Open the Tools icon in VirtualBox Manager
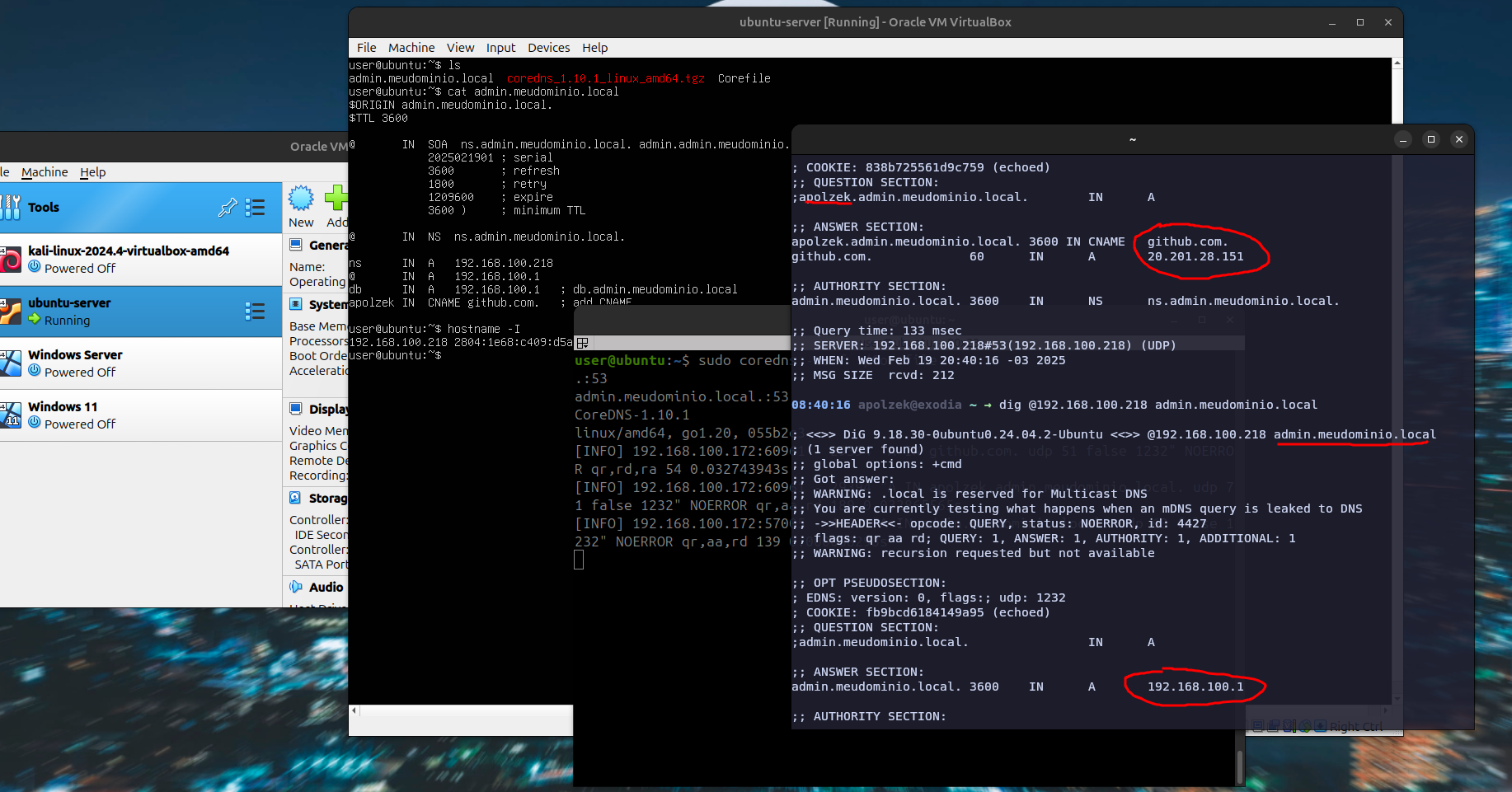 tap(11, 207)
